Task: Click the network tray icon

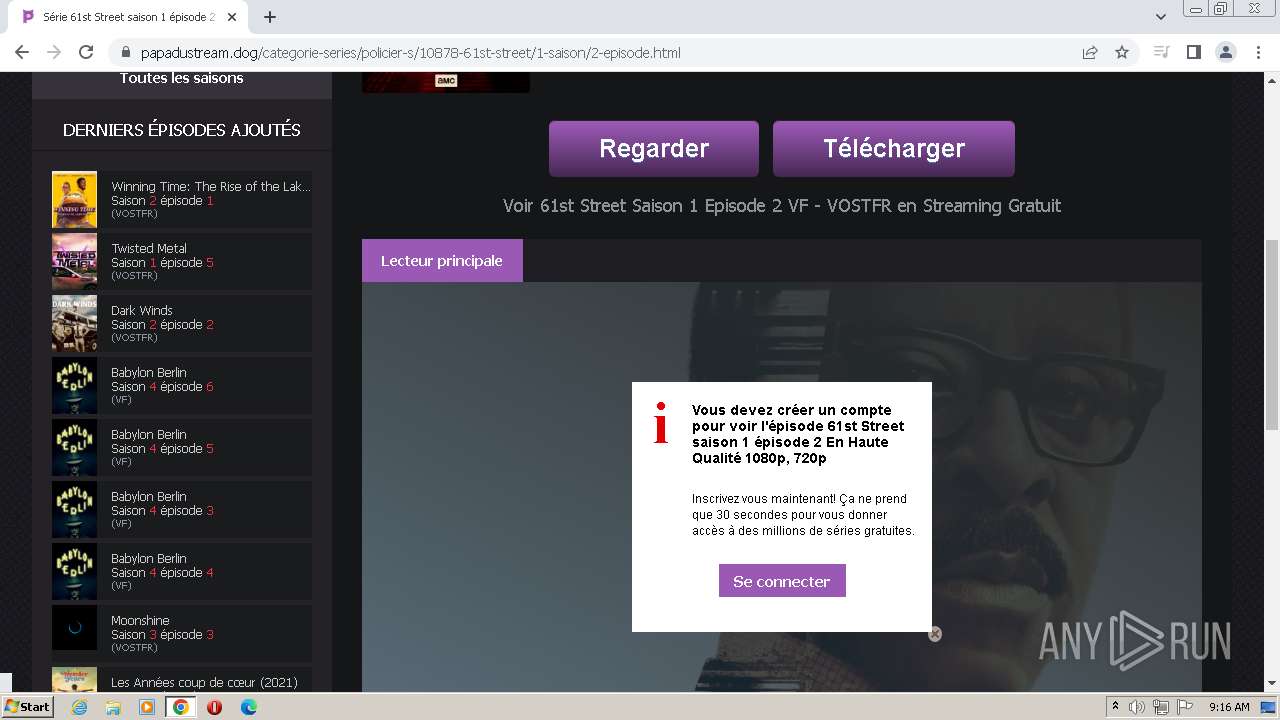Action: pyautogui.click(x=1160, y=707)
